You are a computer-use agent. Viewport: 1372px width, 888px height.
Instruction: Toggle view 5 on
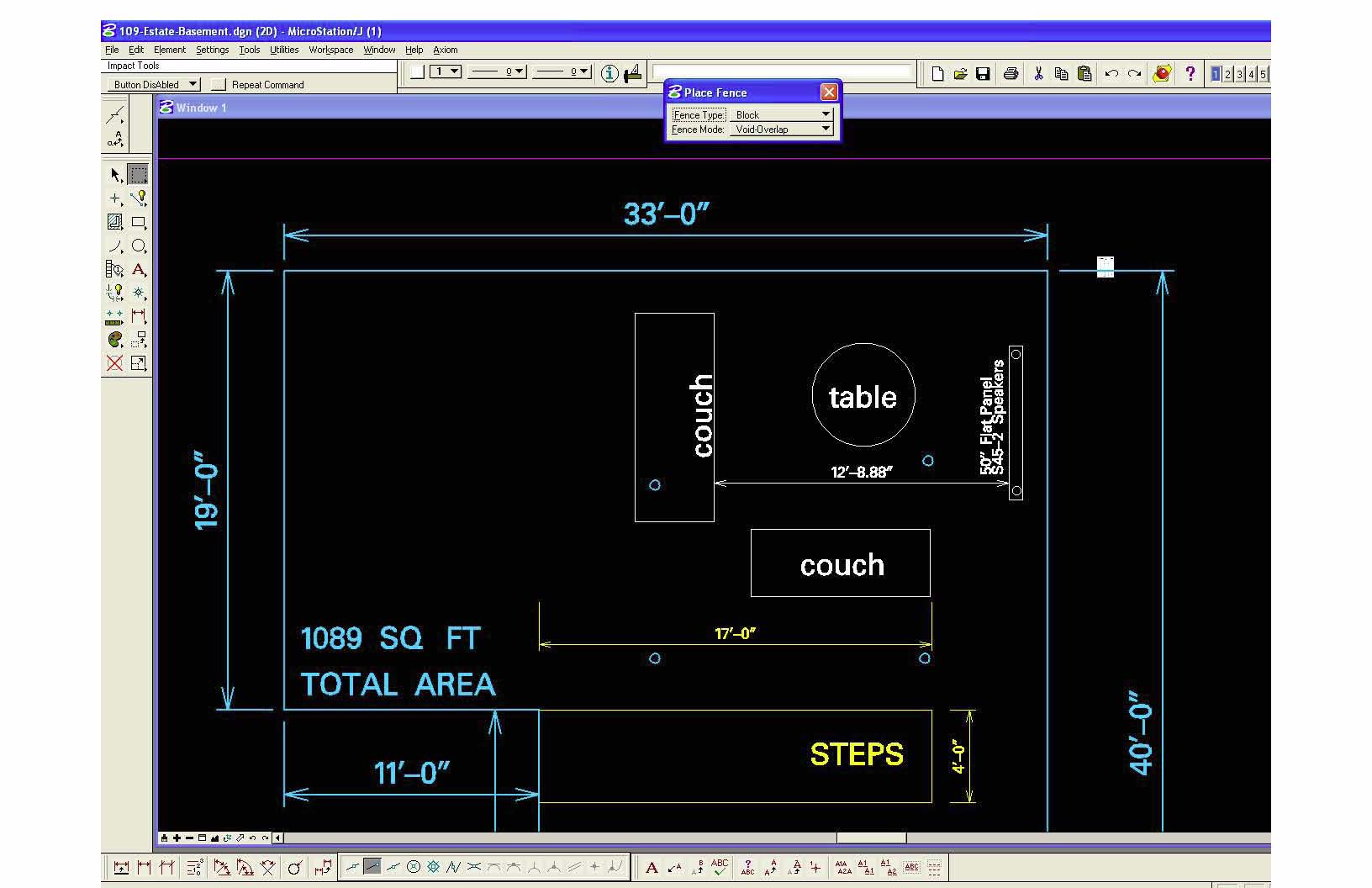[1263, 74]
